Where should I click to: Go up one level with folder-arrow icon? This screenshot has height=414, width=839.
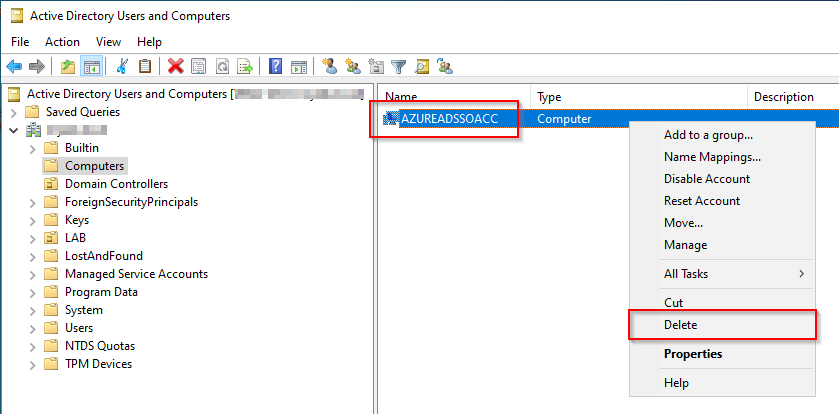click(x=68, y=66)
